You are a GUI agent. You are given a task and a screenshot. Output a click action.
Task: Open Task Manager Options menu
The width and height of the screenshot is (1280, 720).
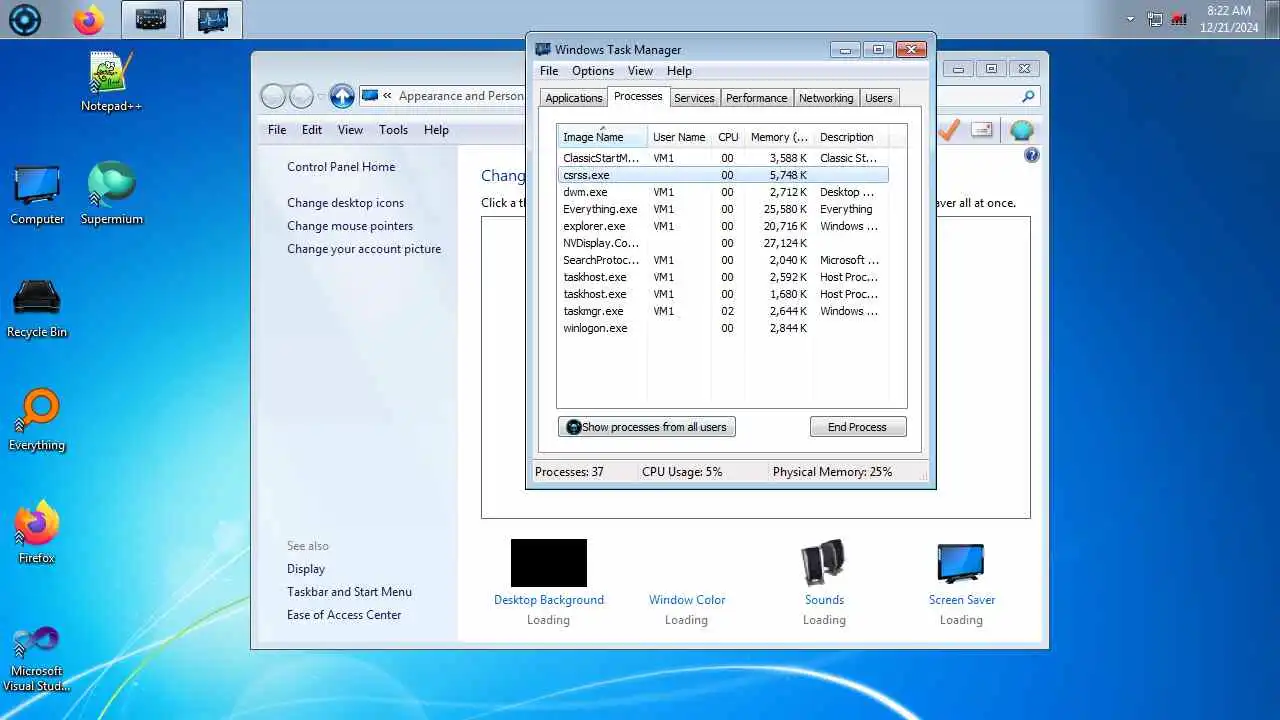tap(593, 71)
